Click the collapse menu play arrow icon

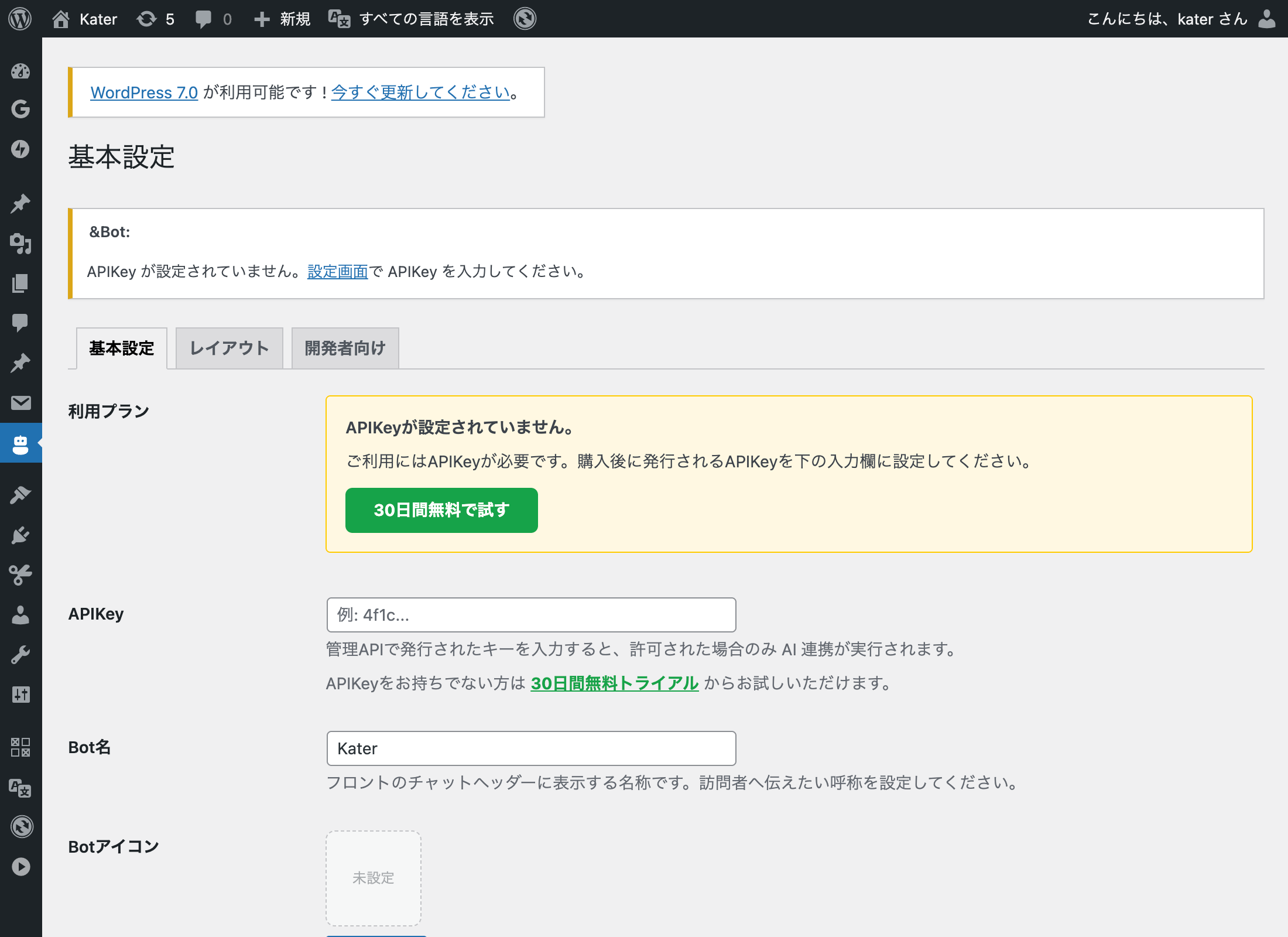[x=20, y=867]
